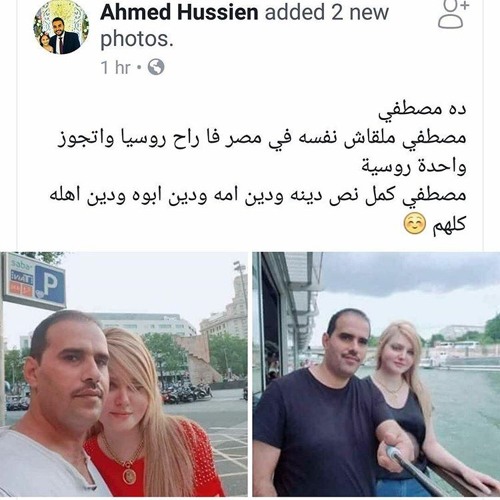Viewport: 500px width, 500px height.
Task: Tap the smiling emoji ending the post
Action: point(415,224)
